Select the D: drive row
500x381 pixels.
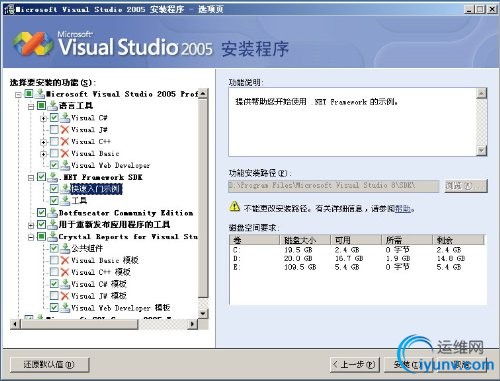(357, 258)
